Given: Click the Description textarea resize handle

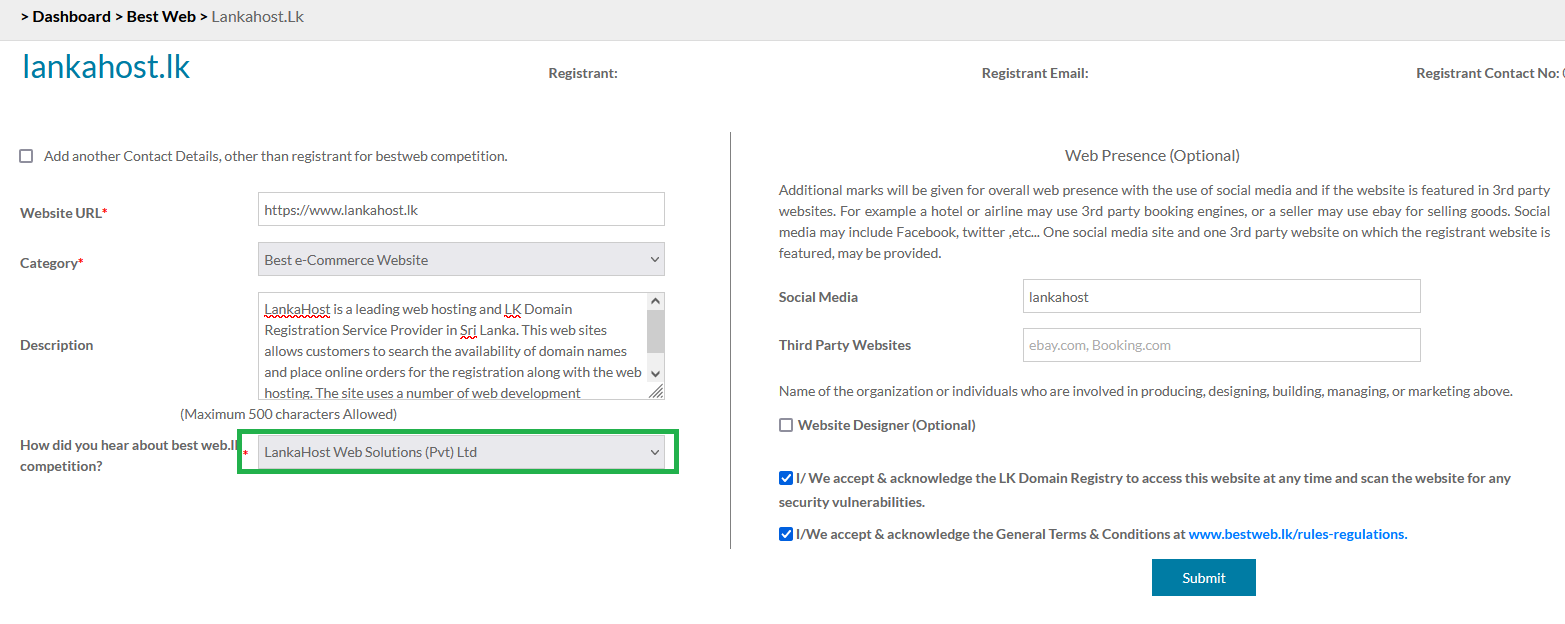Looking at the screenshot, I should [656, 392].
